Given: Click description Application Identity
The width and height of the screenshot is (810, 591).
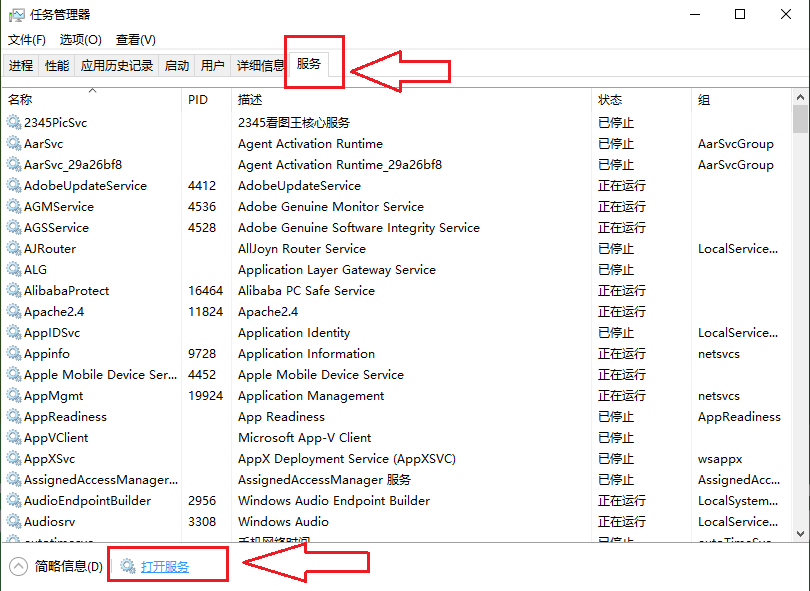Looking at the screenshot, I should click(x=294, y=333).
